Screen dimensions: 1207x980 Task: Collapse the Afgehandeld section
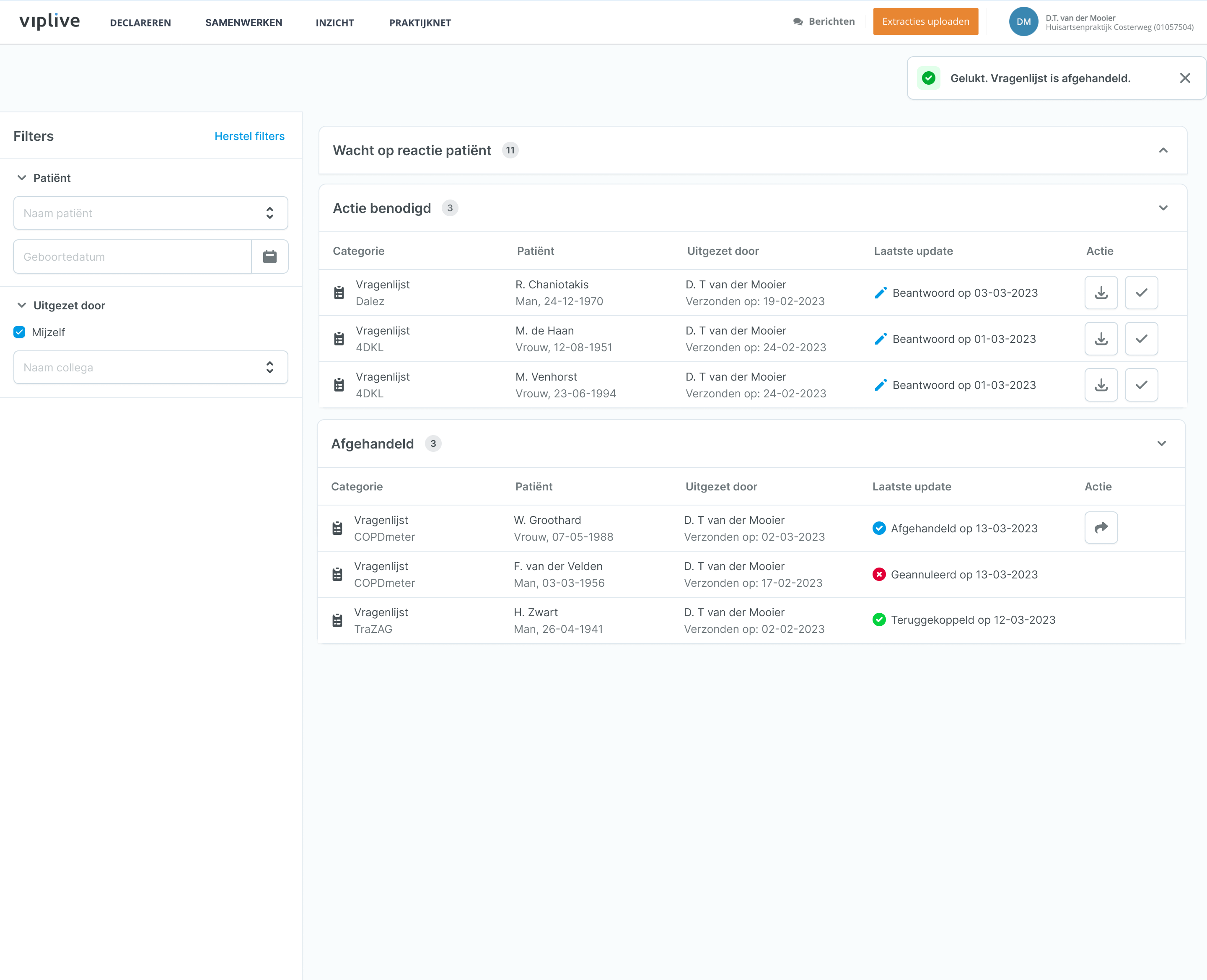coord(1161,444)
